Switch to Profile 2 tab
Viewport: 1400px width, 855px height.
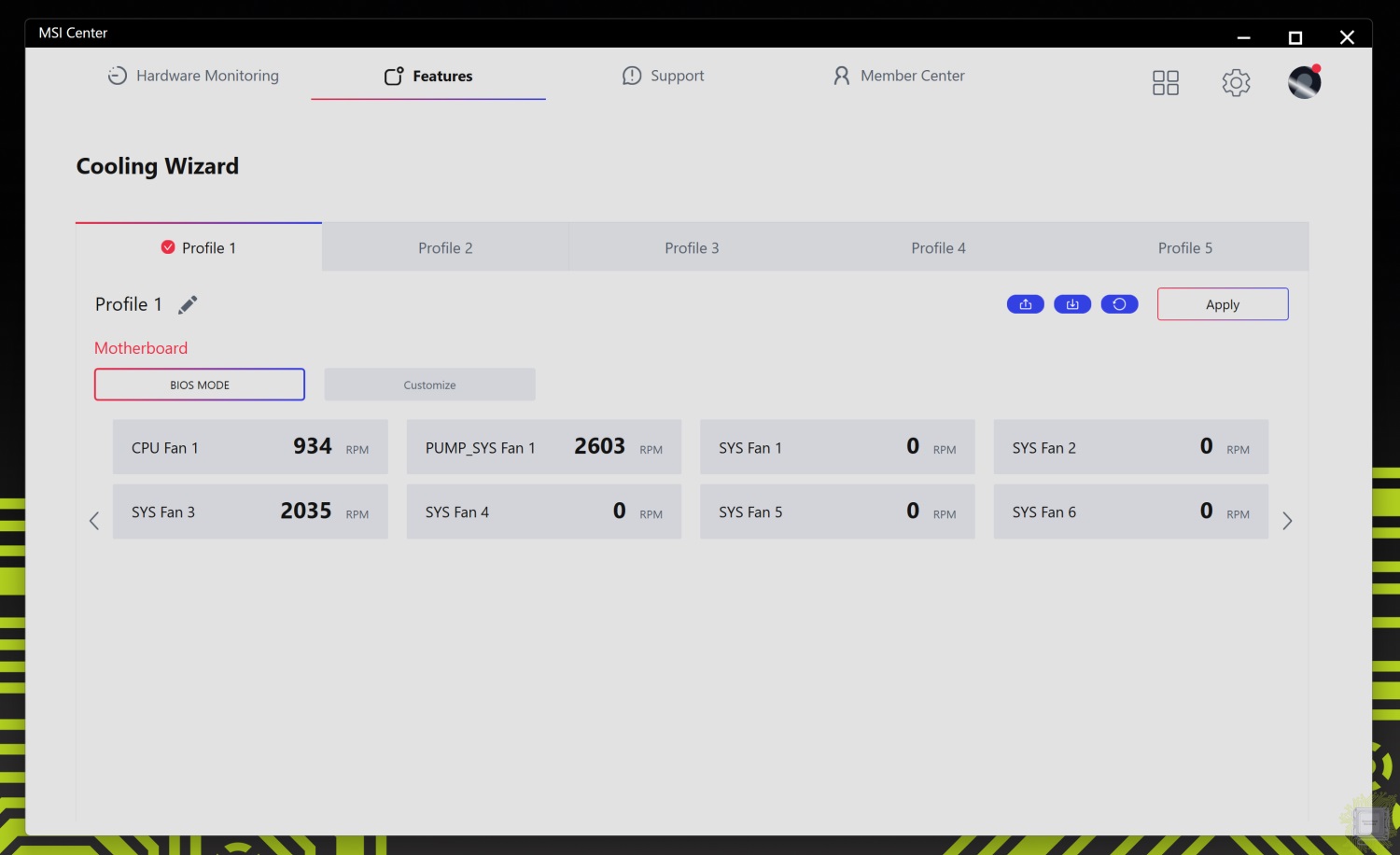(445, 248)
